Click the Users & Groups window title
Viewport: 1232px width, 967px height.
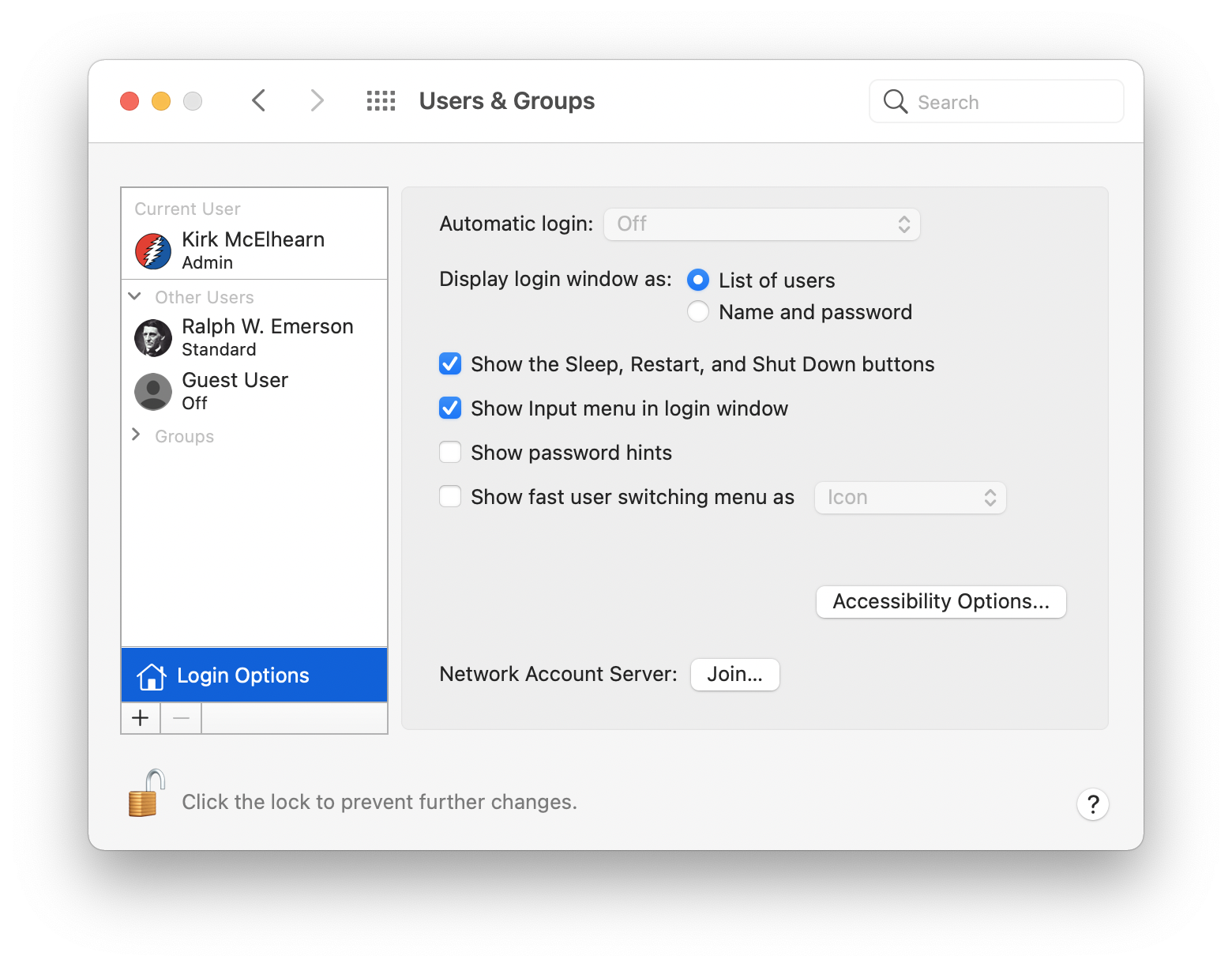(507, 101)
